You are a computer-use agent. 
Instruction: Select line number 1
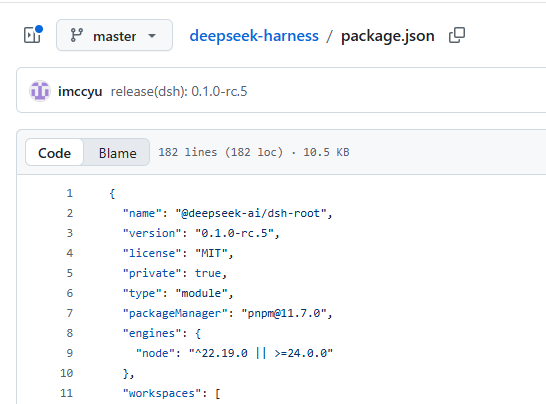pos(70,193)
